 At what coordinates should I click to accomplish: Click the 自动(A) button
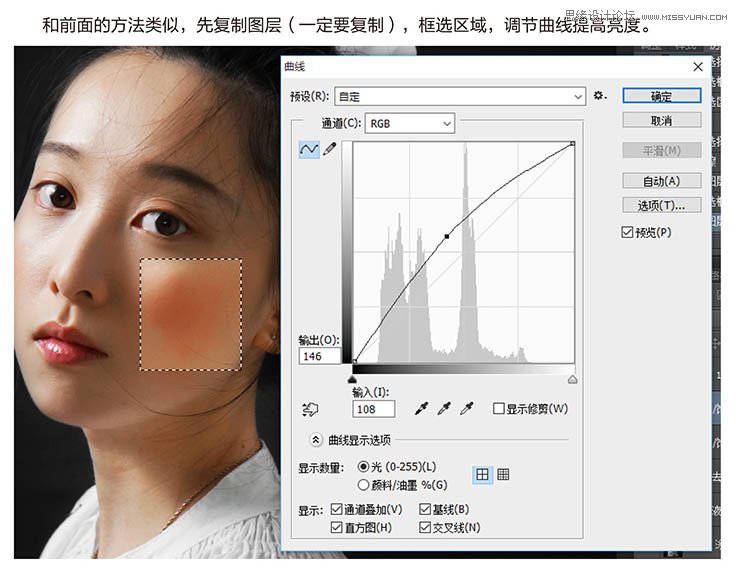click(x=661, y=181)
